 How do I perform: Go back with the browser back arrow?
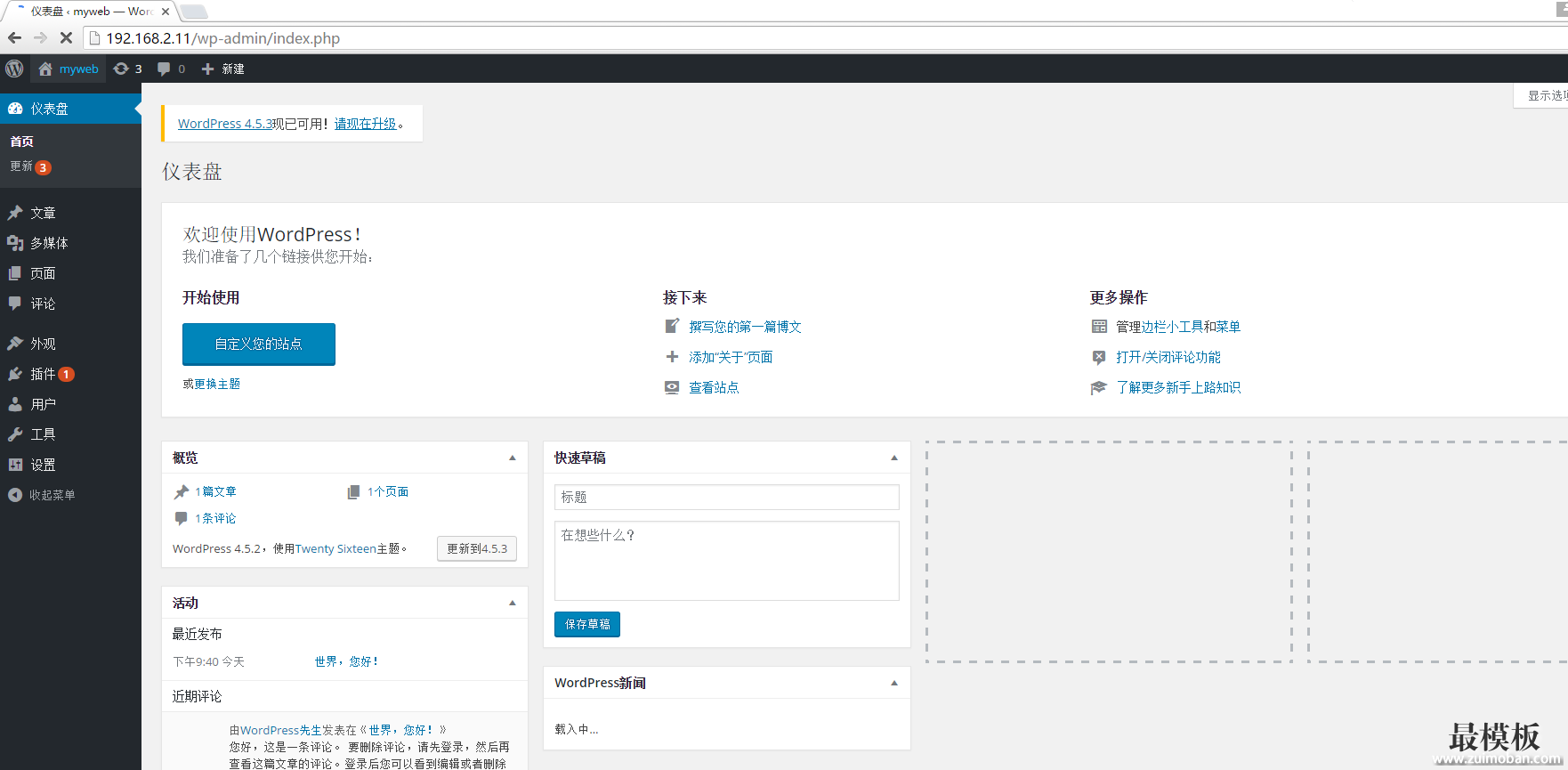coord(14,38)
